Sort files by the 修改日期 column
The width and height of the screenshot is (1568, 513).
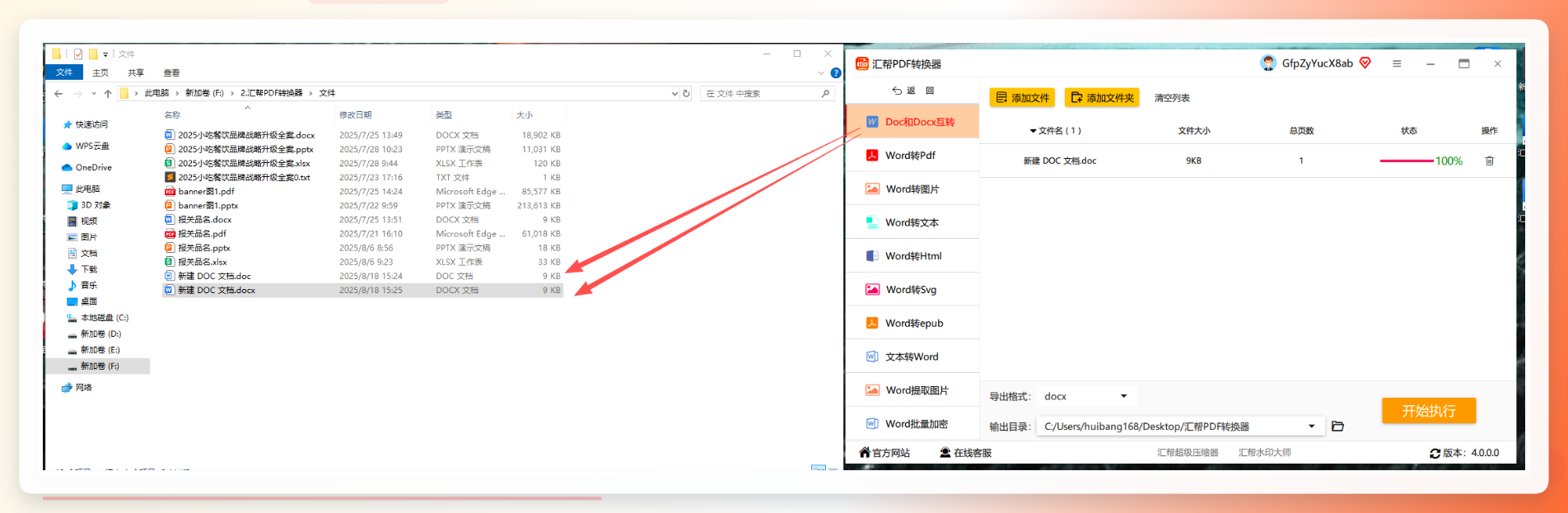coord(356,115)
